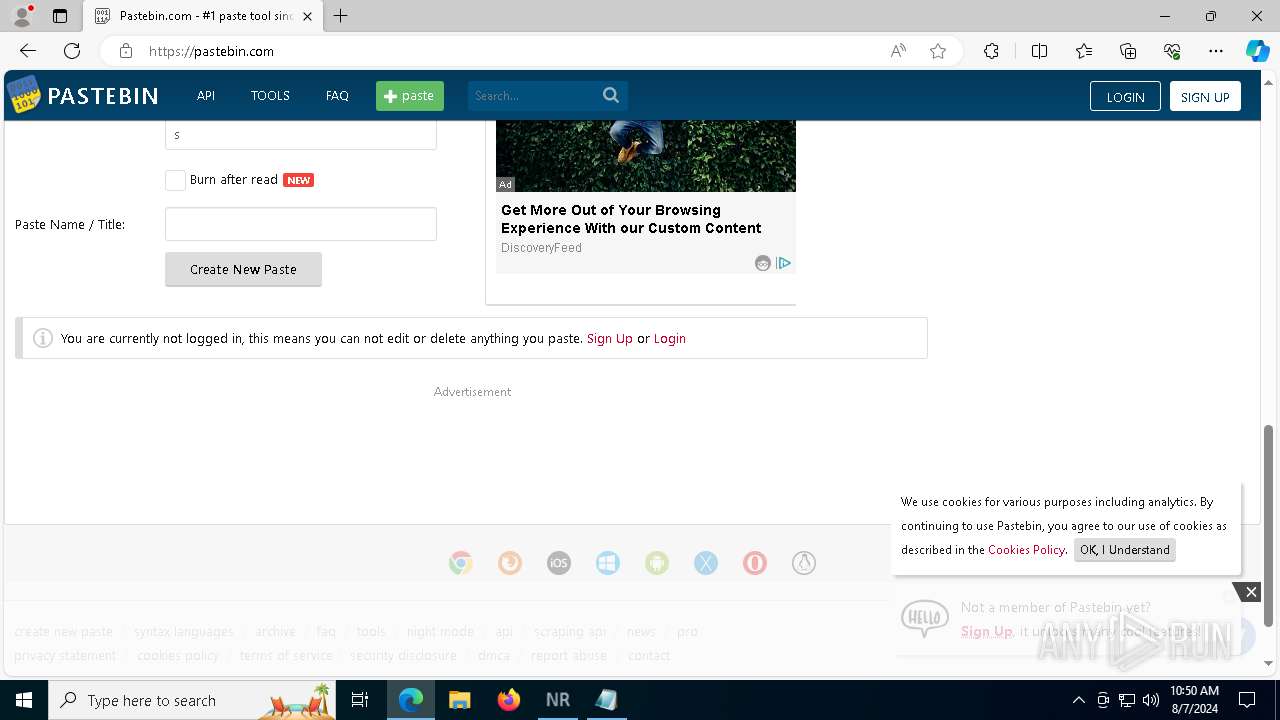Close the Pastebin.com tab
The width and height of the screenshot is (1280, 720).
click(x=309, y=16)
